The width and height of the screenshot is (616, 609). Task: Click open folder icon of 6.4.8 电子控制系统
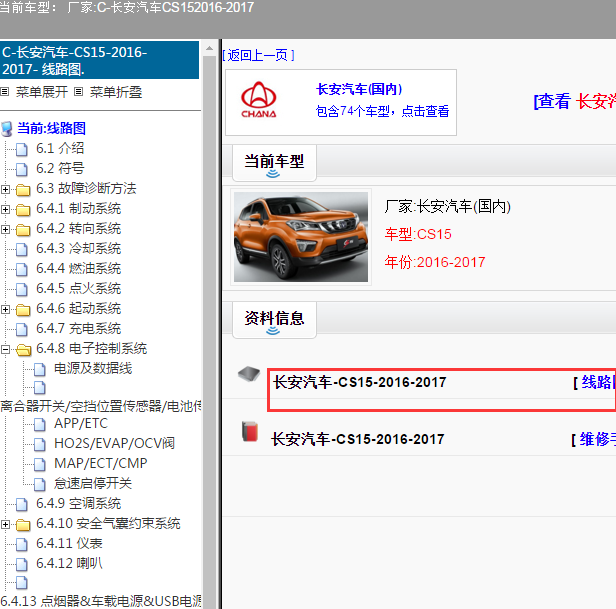pyautogui.click(x=24, y=349)
